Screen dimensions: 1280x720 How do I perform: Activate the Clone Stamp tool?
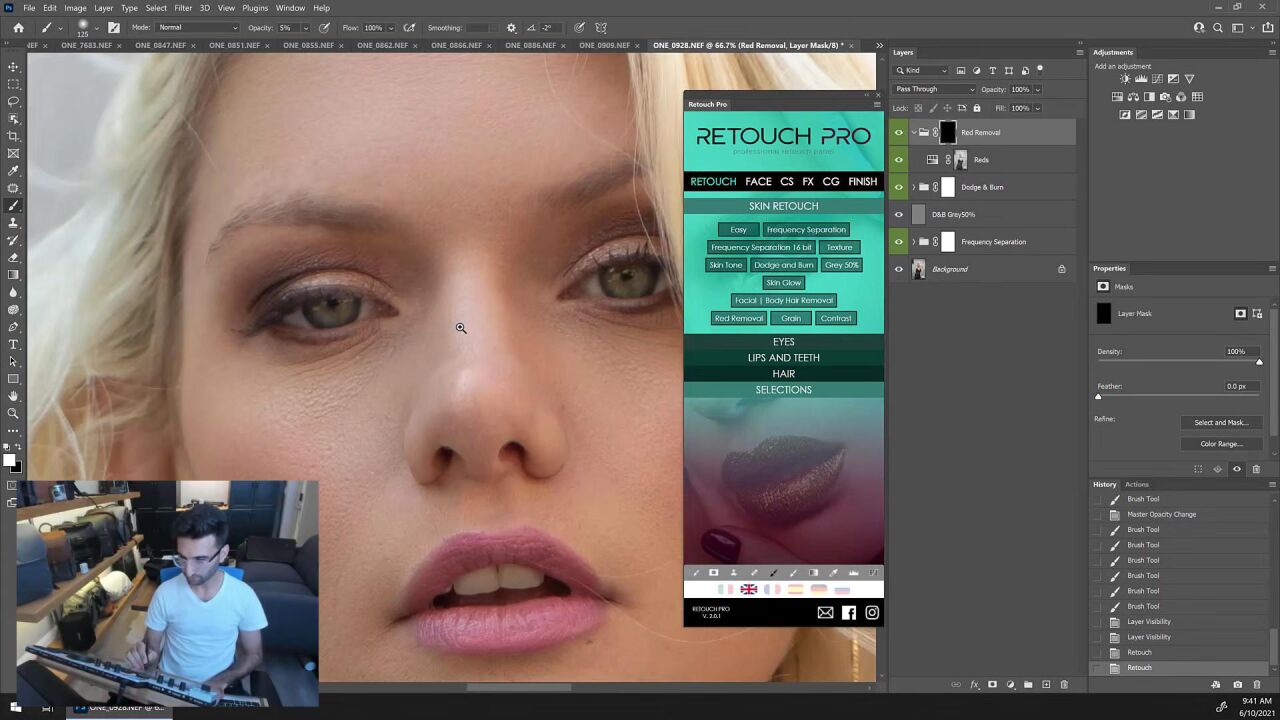pos(13,221)
